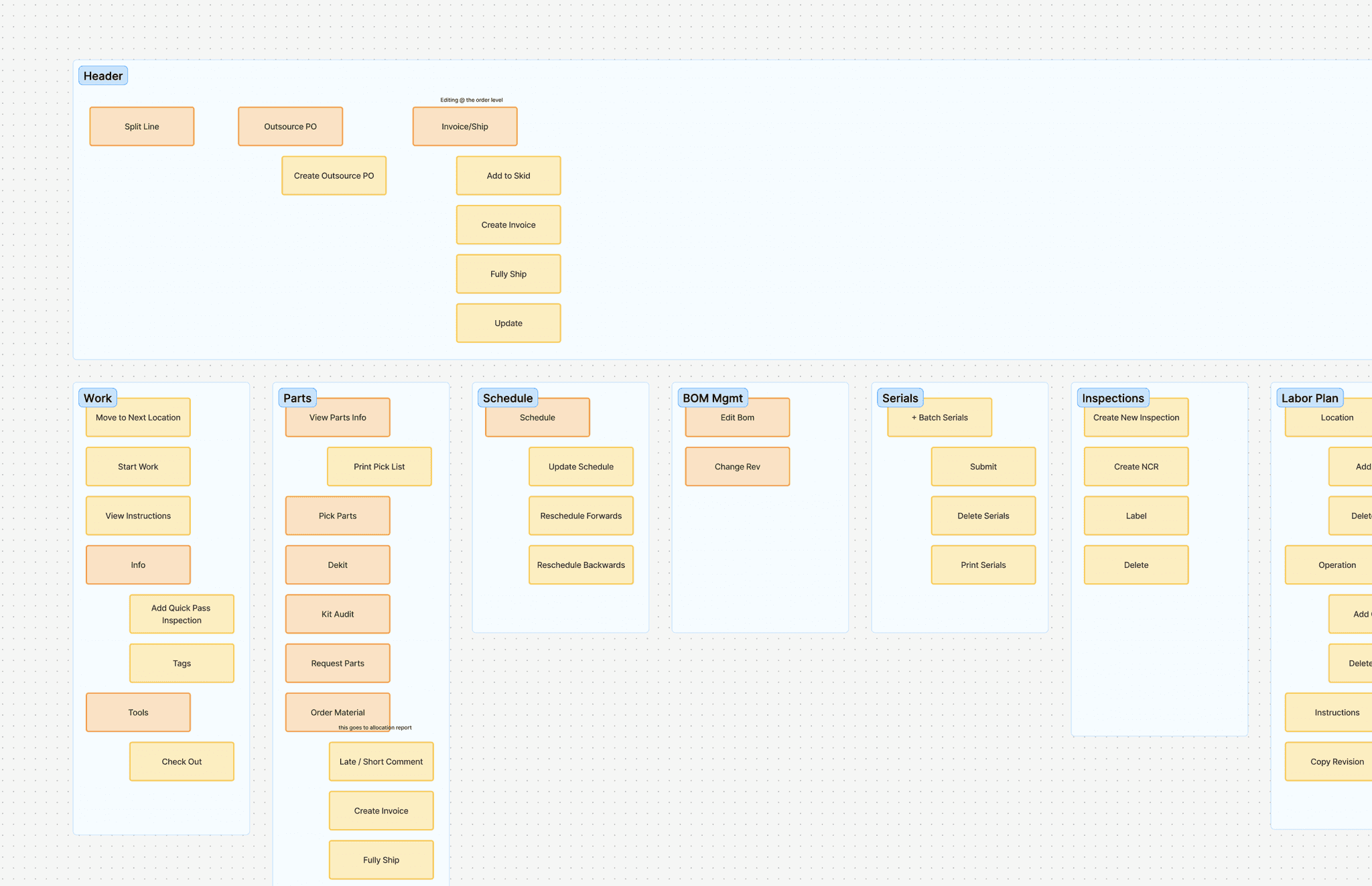Image resolution: width=1372 pixels, height=886 pixels.
Task: Select the Print Pick List card
Action: point(379,467)
